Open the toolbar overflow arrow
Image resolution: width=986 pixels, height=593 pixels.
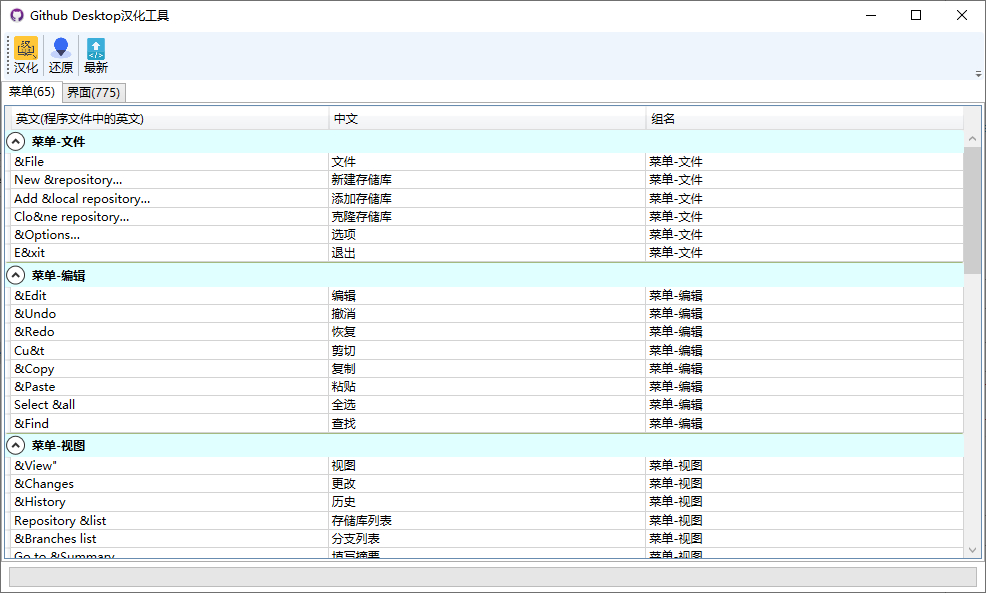pos(978,74)
